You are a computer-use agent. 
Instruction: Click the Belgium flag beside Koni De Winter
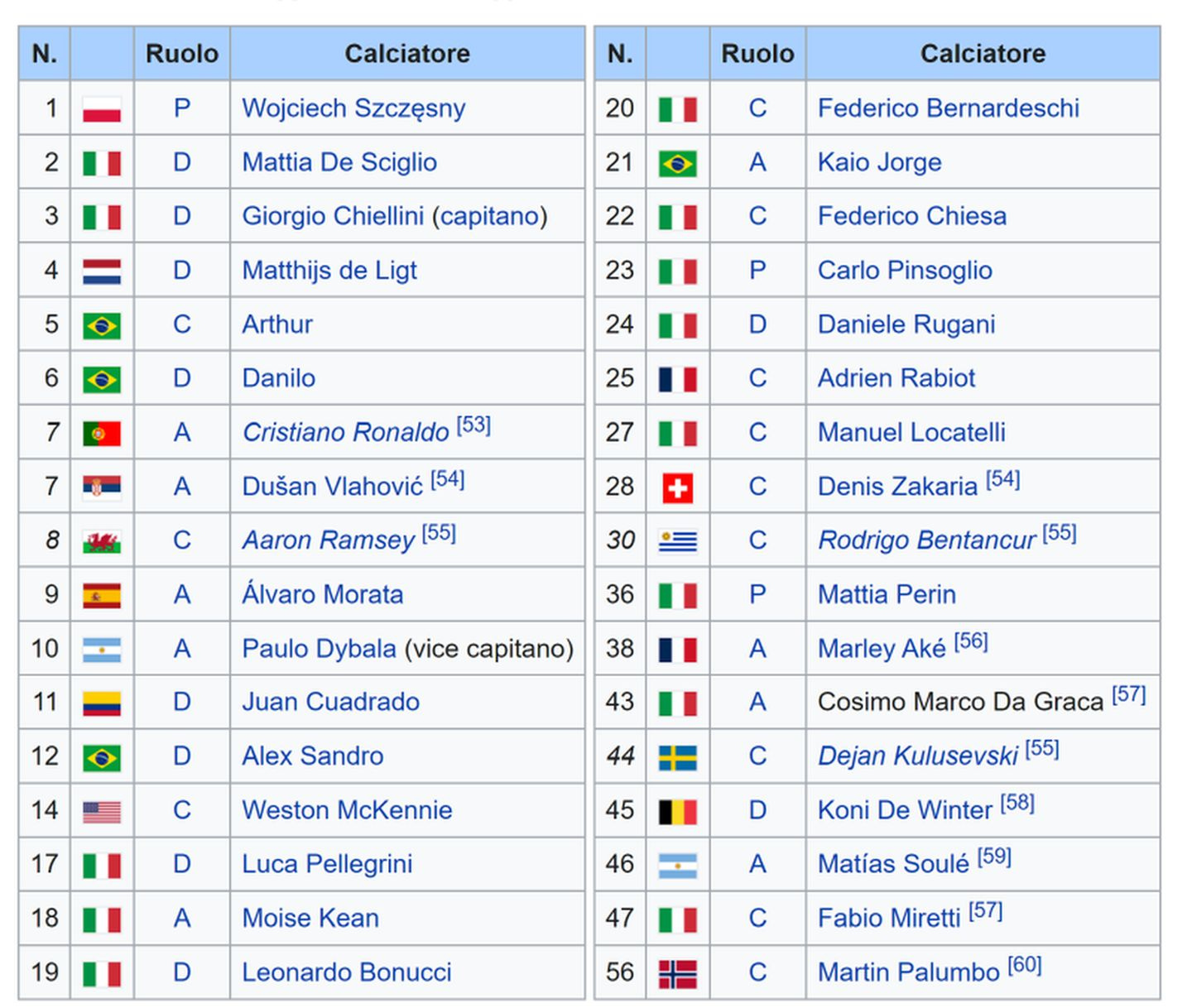pos(677,812)
